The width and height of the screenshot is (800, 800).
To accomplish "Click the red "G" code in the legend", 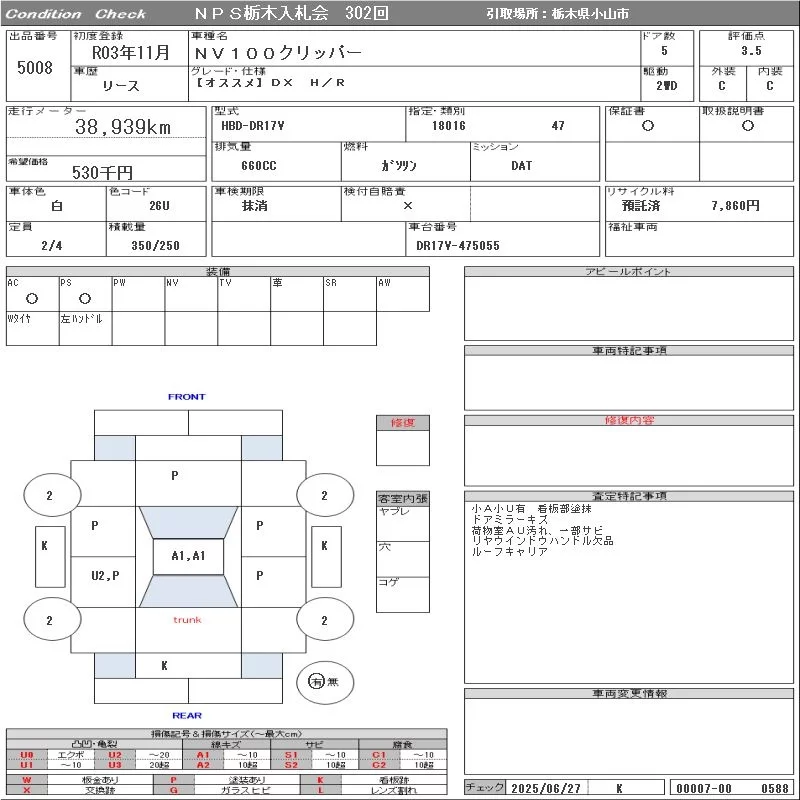I will [174, 790].
